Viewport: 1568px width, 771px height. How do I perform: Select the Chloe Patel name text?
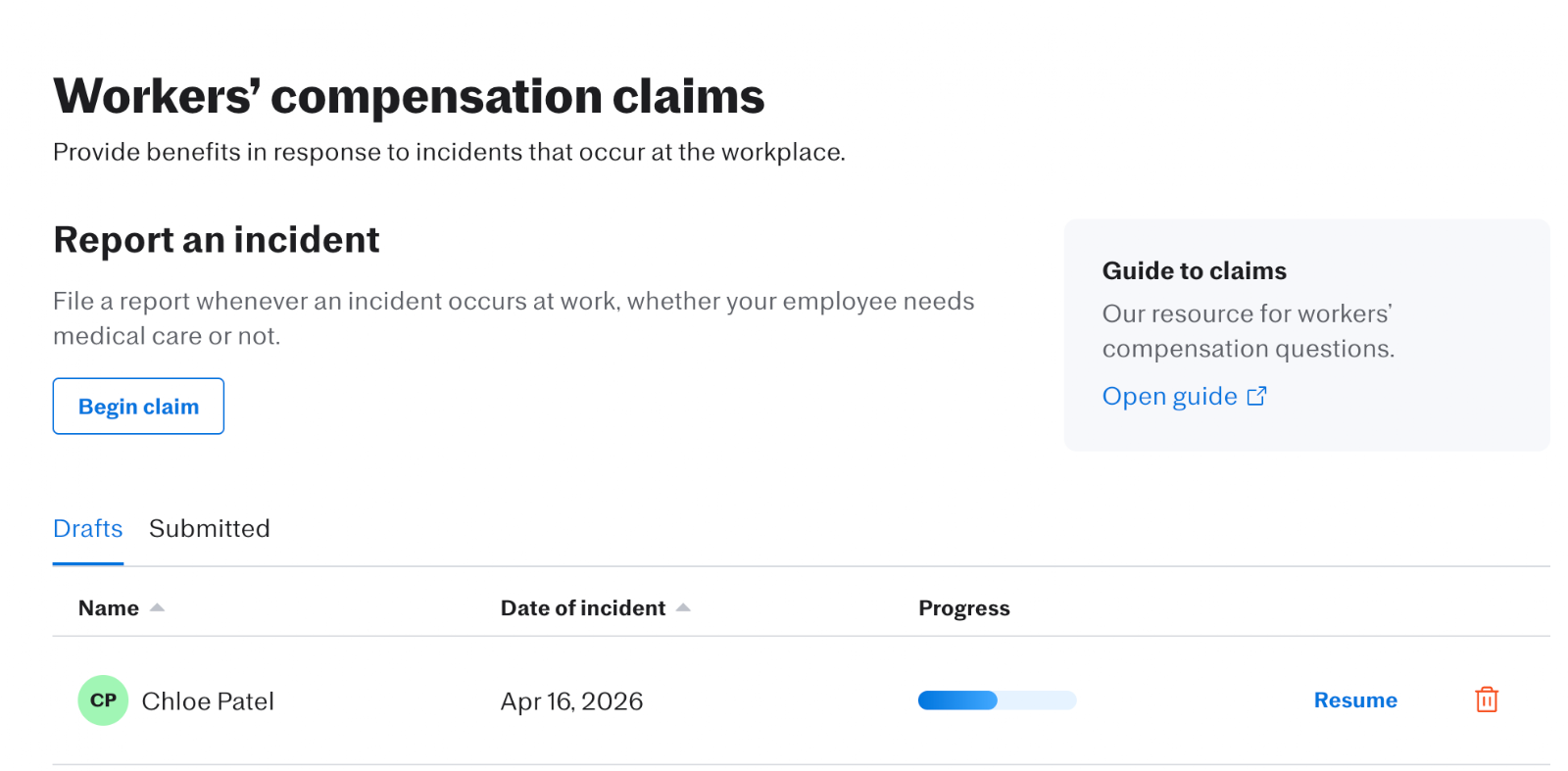click(x=208, y=701)
